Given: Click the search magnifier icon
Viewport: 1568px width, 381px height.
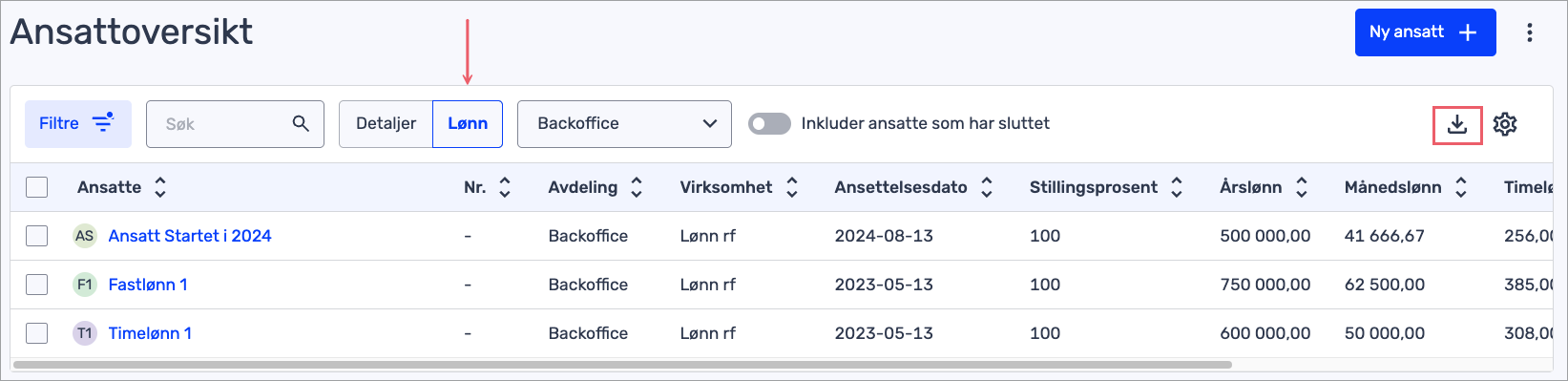Looking at the screenshot, I should [x=301, y=123].
